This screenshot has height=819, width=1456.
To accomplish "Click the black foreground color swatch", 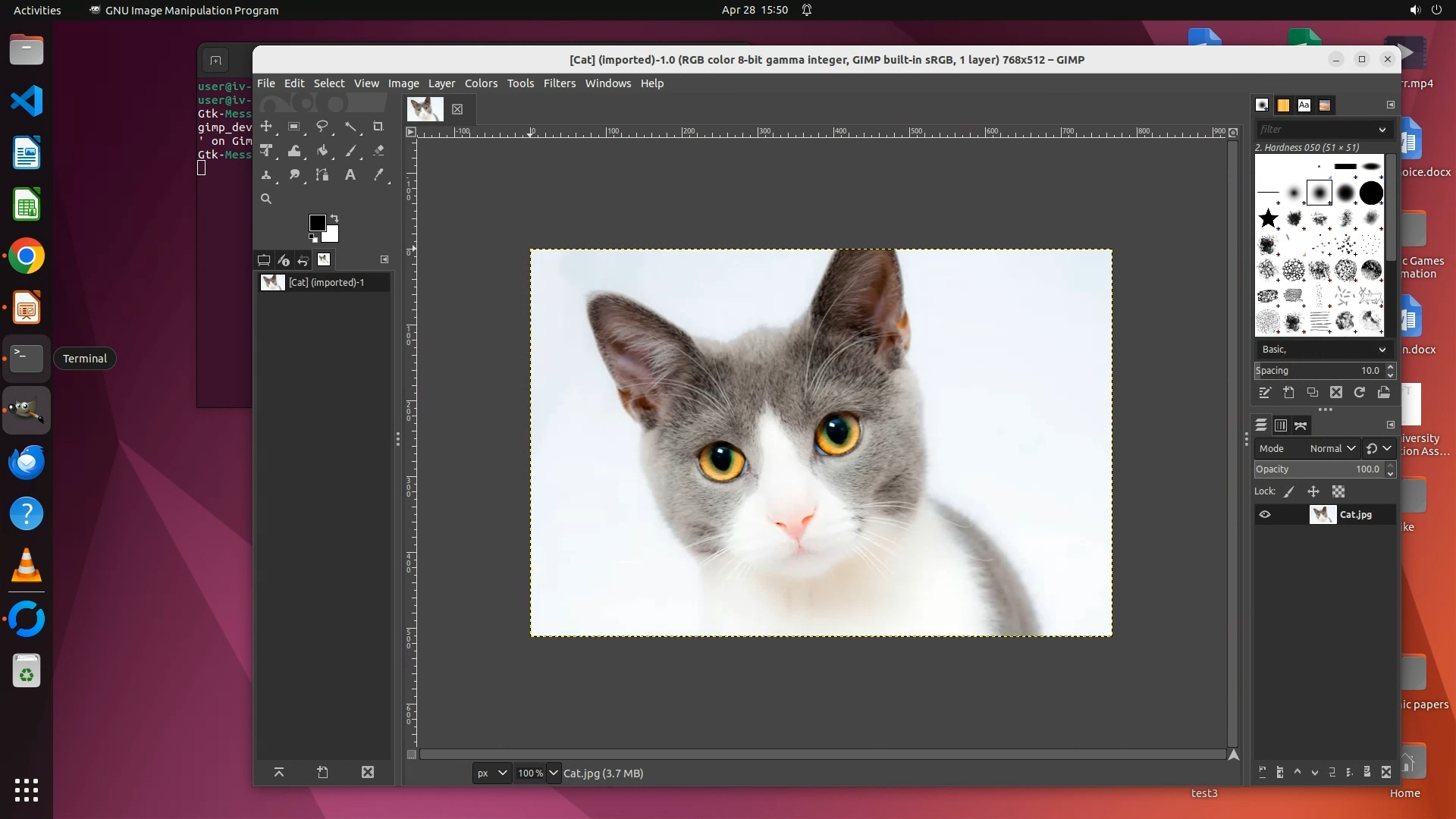I will point(317,222).
